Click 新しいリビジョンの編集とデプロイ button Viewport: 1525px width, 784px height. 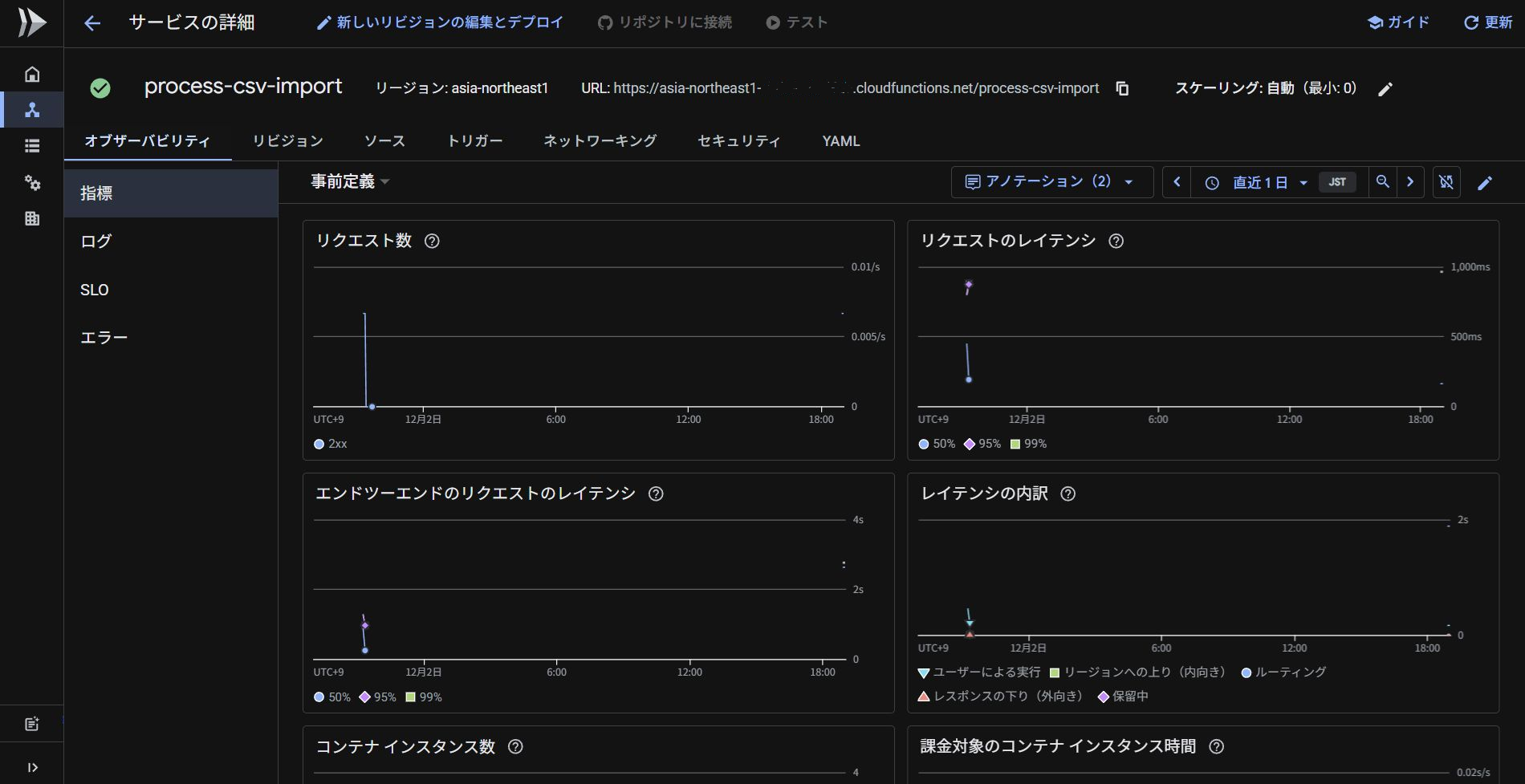(440, 22)
